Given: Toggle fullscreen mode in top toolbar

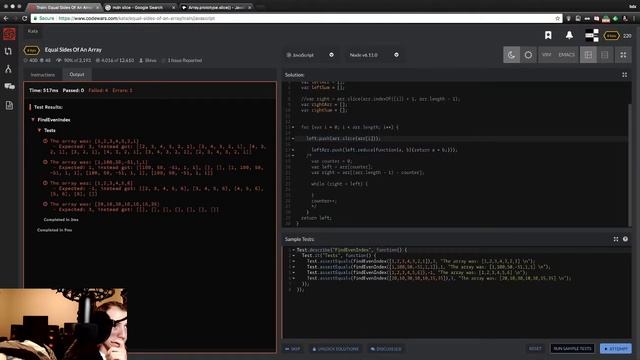Looking at the screenshot, I should click(x=623, y=55).
